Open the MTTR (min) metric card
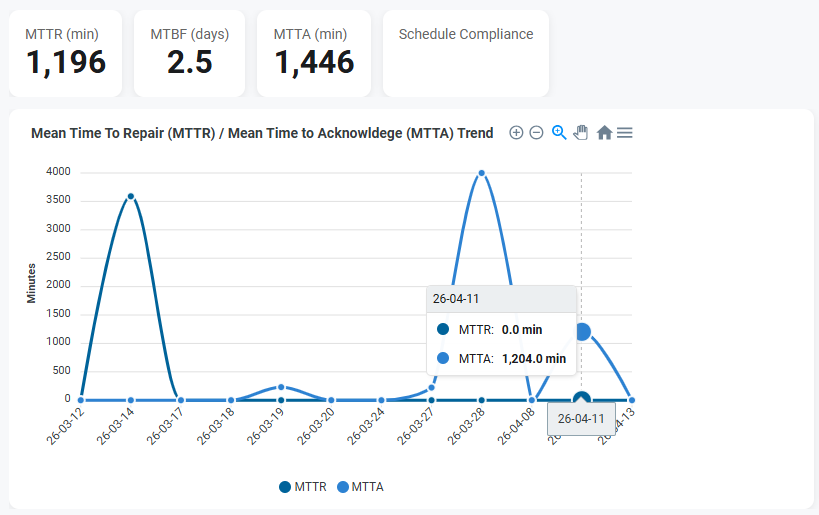819x515 pixels. point(66,53)
